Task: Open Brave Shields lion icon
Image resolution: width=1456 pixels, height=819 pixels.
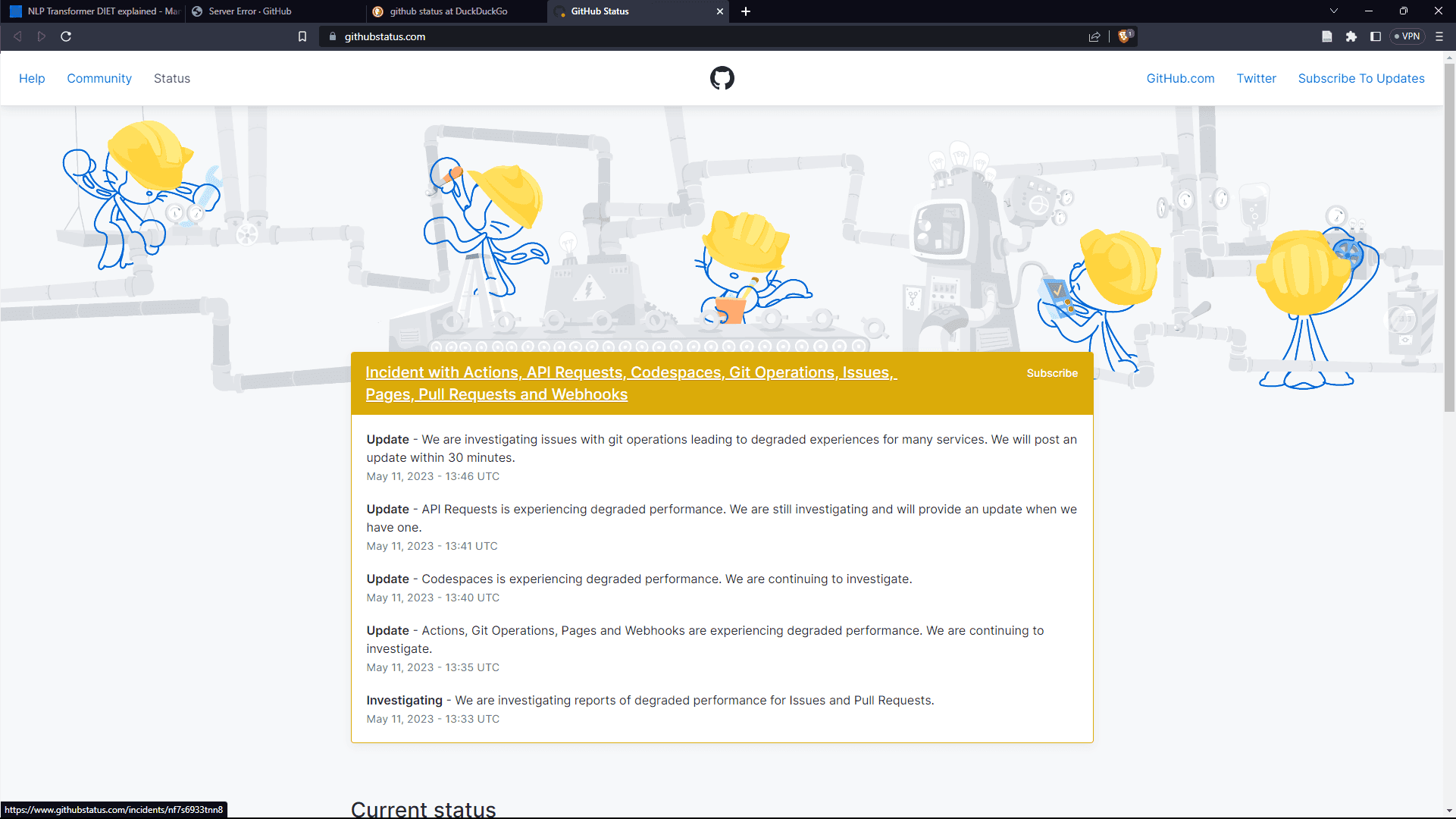Action: (x=1125, y=36)
